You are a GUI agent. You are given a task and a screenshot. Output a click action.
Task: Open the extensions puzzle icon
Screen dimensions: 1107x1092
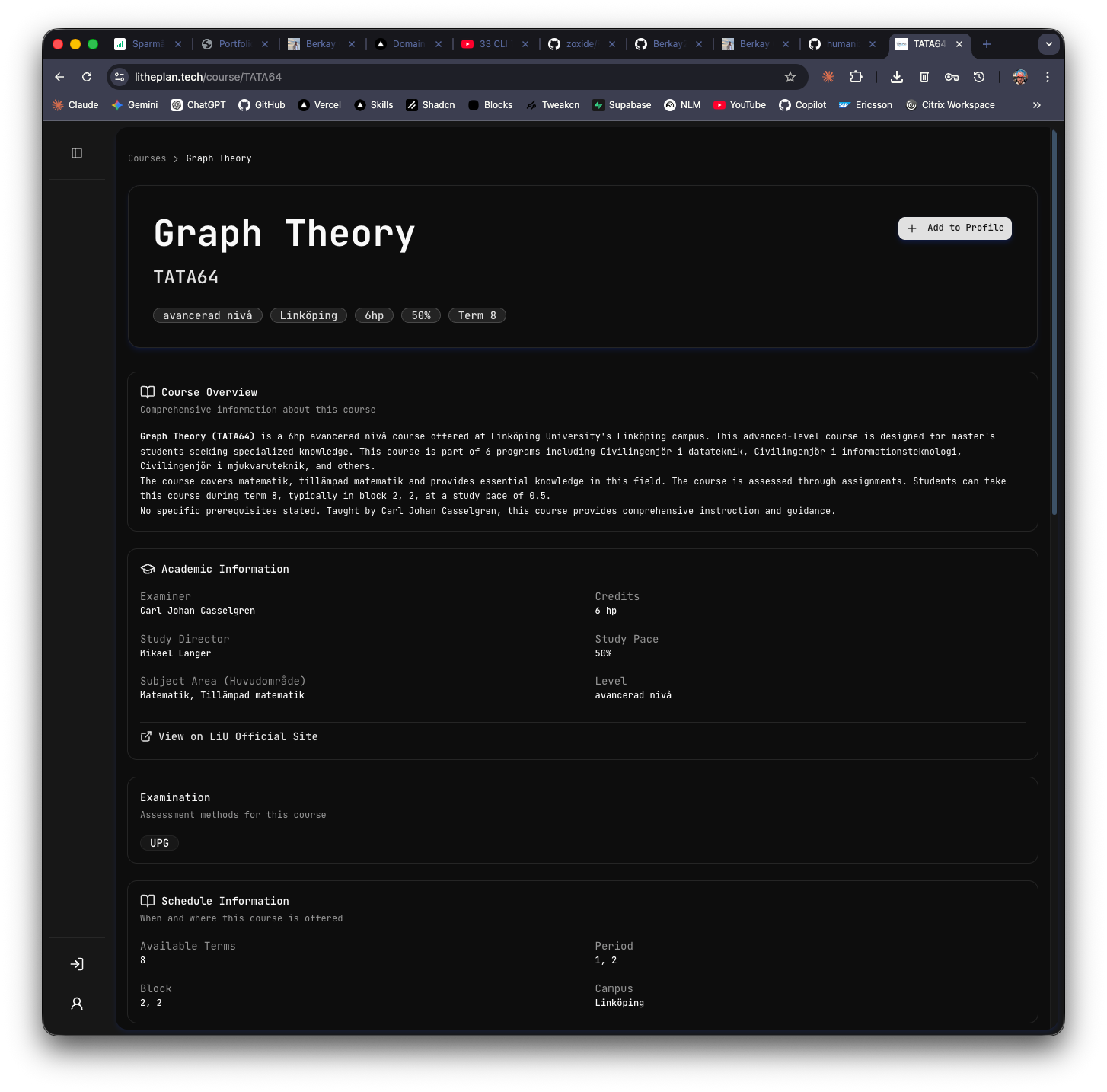click(x=856, y=77)
